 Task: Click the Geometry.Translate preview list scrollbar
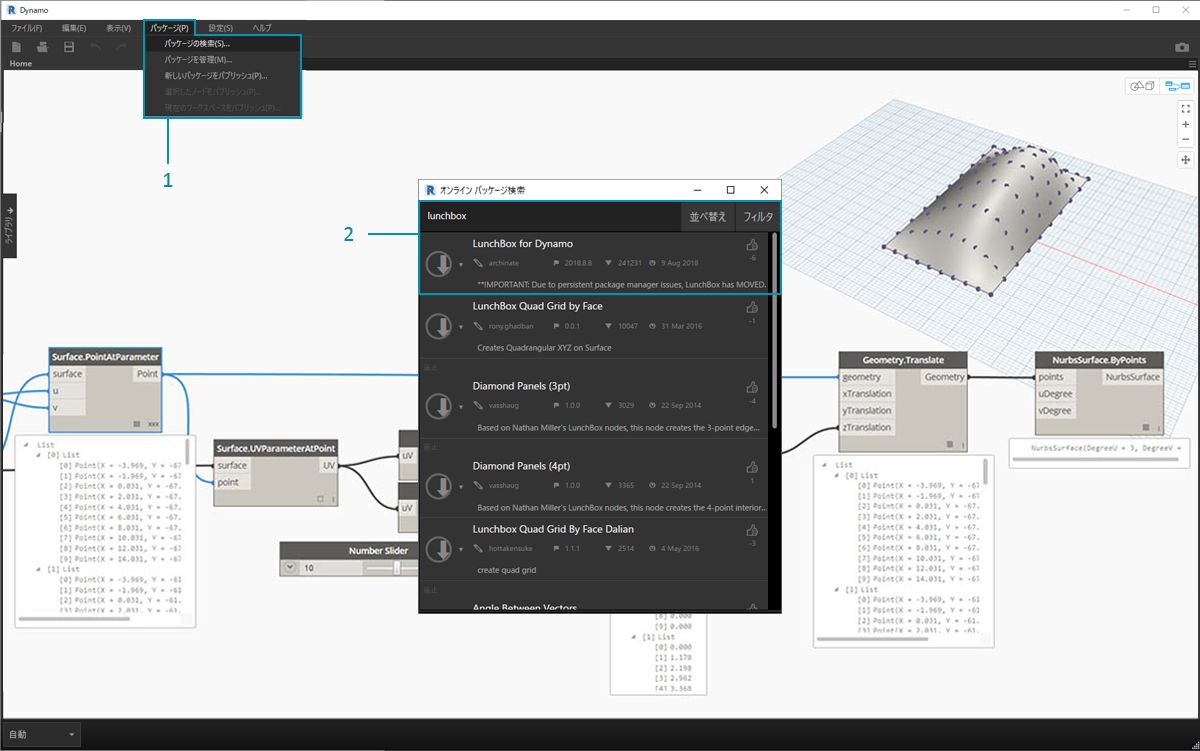coord(985,472)
